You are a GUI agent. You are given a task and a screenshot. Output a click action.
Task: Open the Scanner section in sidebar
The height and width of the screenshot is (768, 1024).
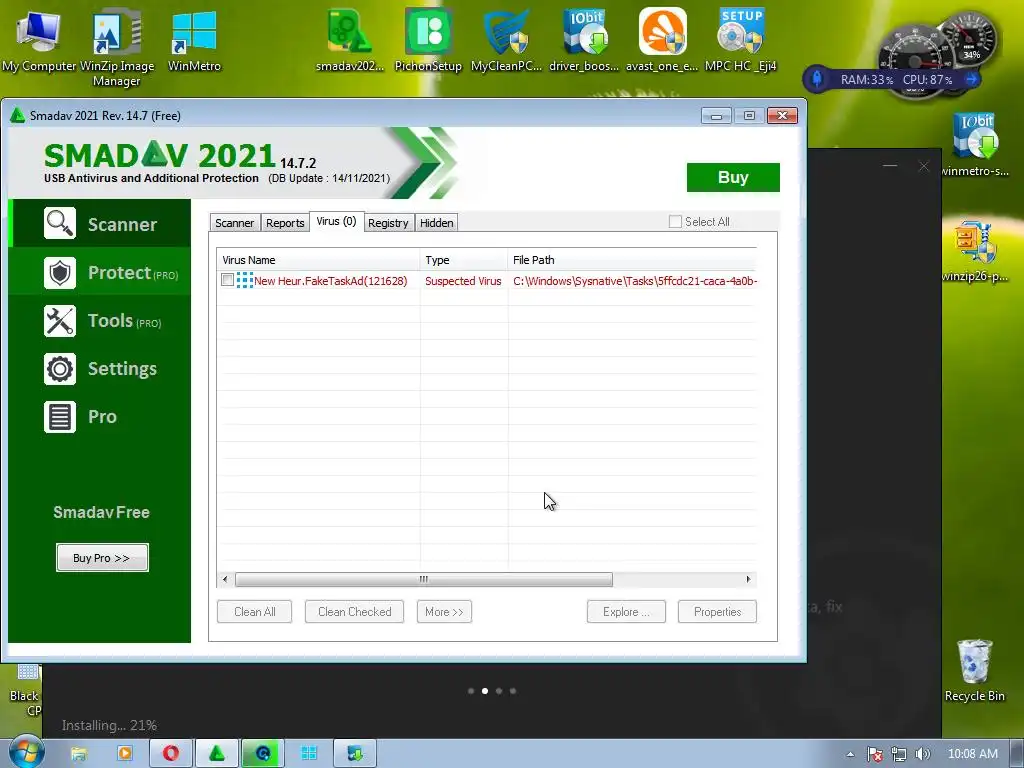pos(99,223)
